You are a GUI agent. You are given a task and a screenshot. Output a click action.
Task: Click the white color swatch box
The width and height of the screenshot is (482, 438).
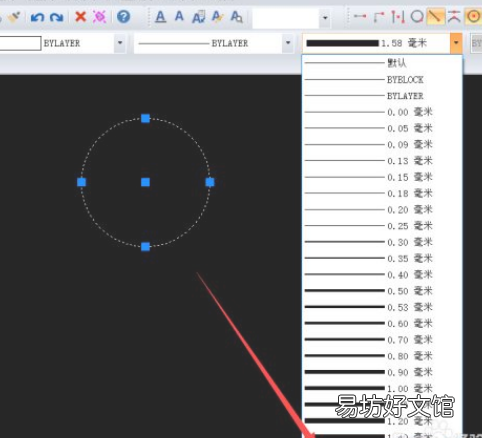point(20,43)
